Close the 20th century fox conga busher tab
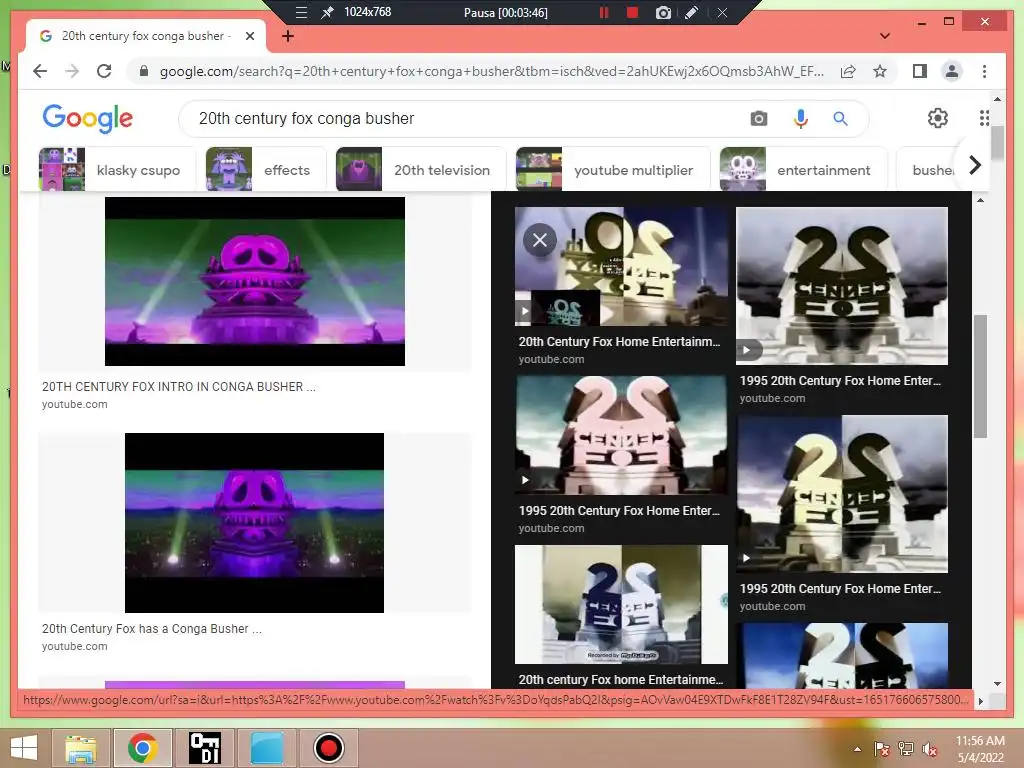Image resolution: width=1024 pixels, height=768 pixels. point(249,36)
